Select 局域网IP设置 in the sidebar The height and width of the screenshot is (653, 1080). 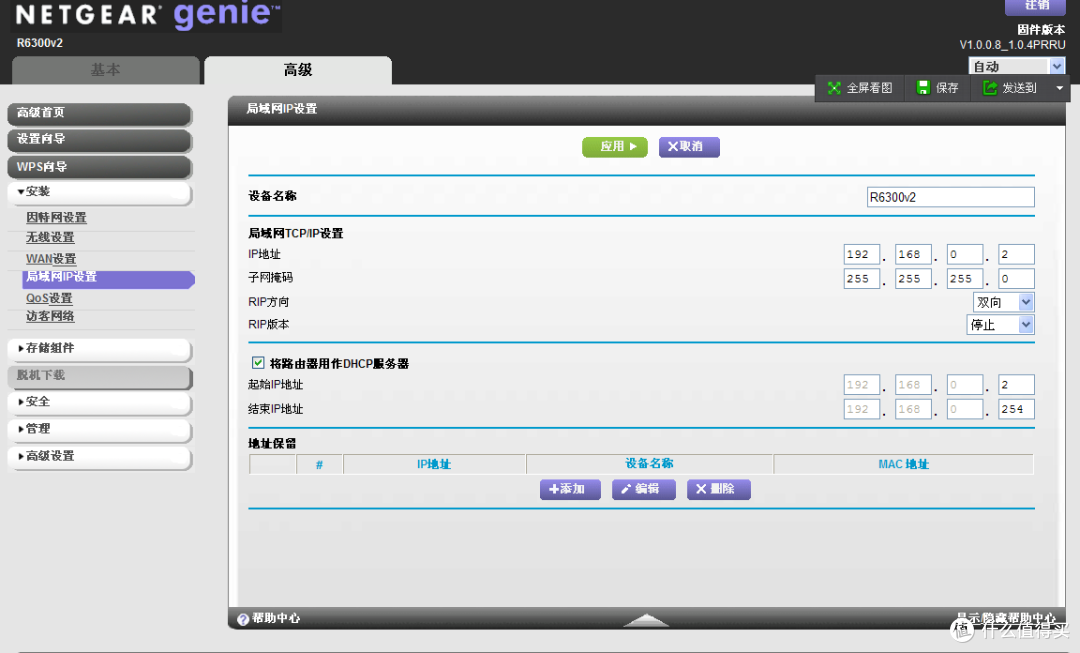point(109,278)
